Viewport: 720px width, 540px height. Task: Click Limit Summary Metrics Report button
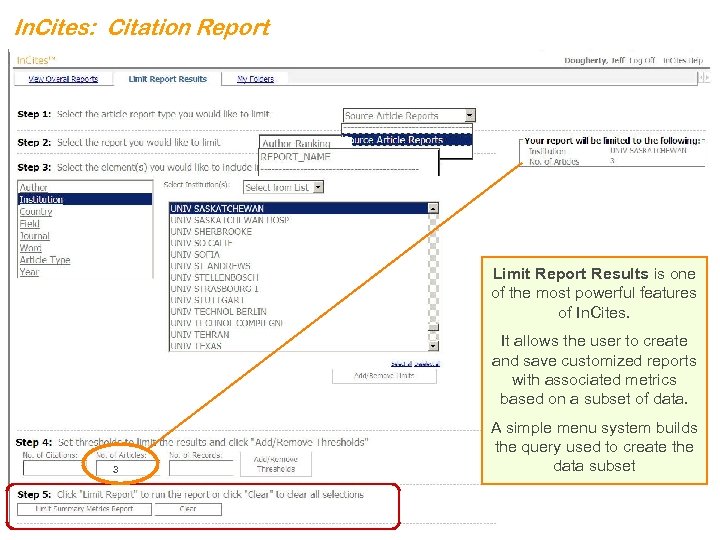(84, 509)
